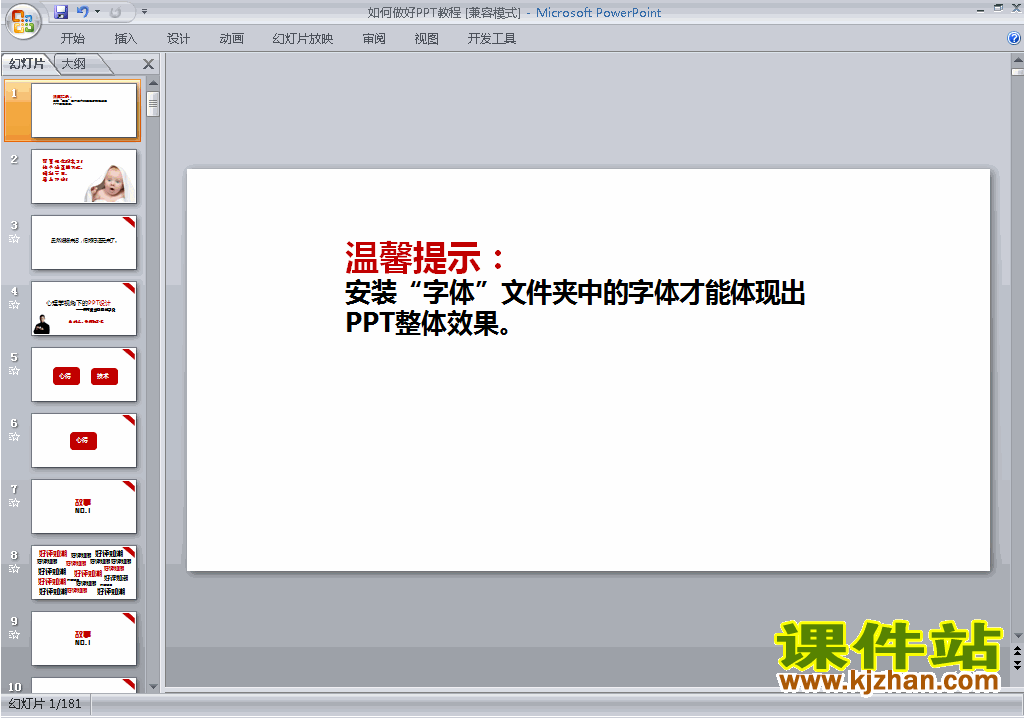Select slide 9 thumbnail
Viewport: 1024px width, 718px height.
pos(84,638)
